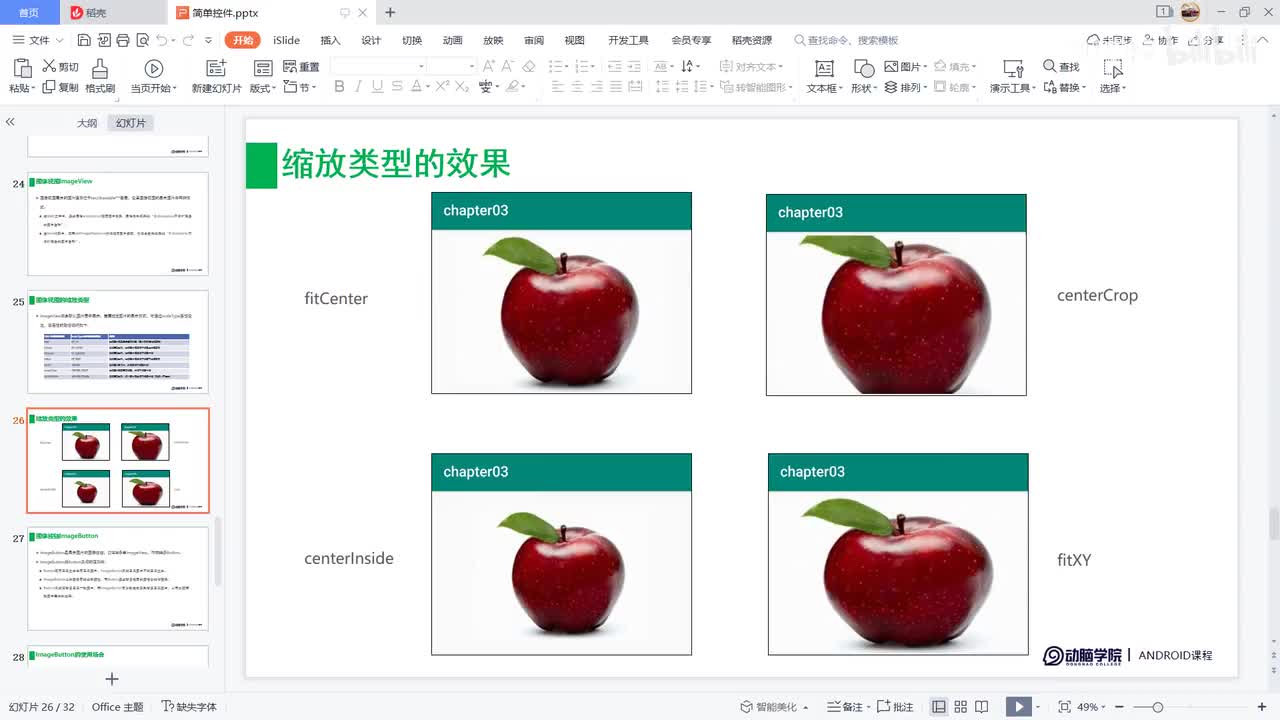Image resolution: width=1280 pixels, height=720 pixels.
Task: Open the zoom percentage 49% dropdown
Action: coord(1104,707)
